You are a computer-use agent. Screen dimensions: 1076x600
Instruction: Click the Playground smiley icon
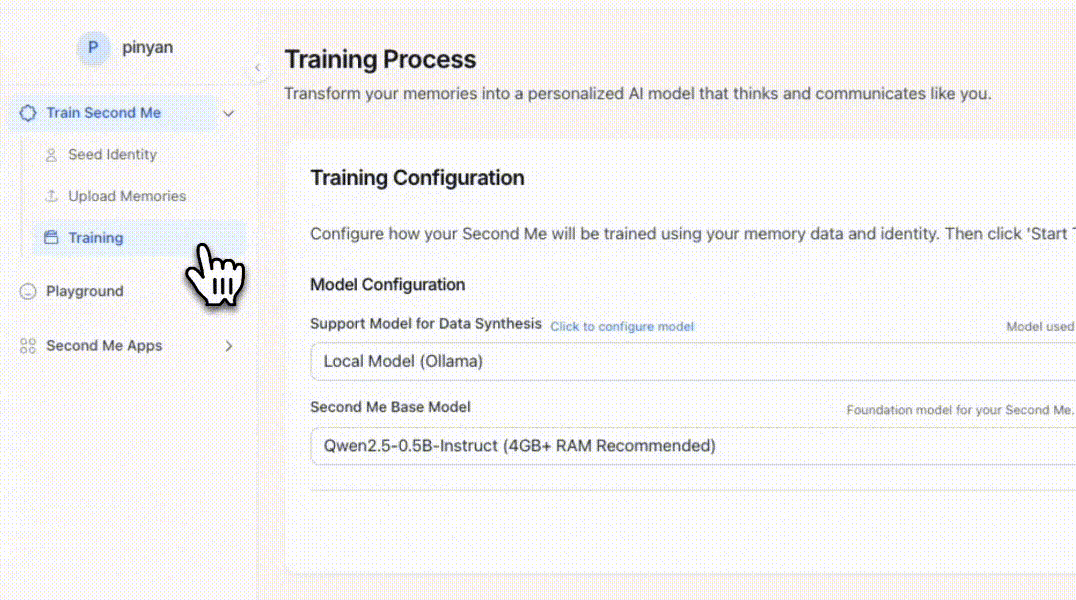click(28, 292)
